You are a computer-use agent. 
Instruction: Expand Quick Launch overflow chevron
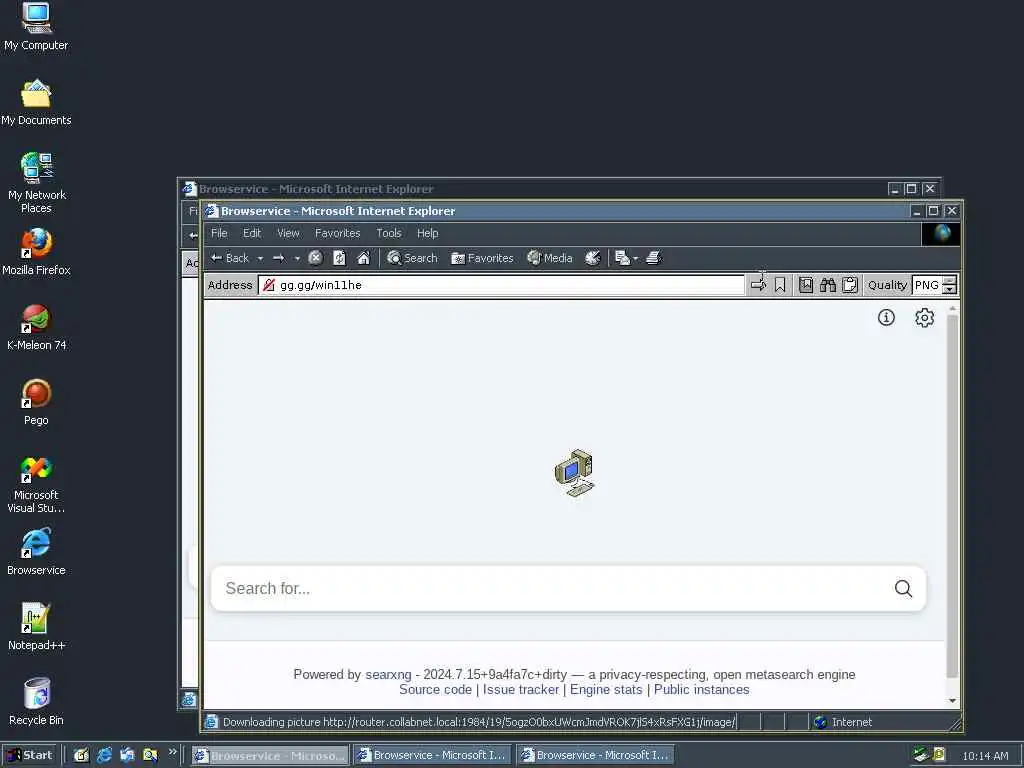click(x=172, y=752)
